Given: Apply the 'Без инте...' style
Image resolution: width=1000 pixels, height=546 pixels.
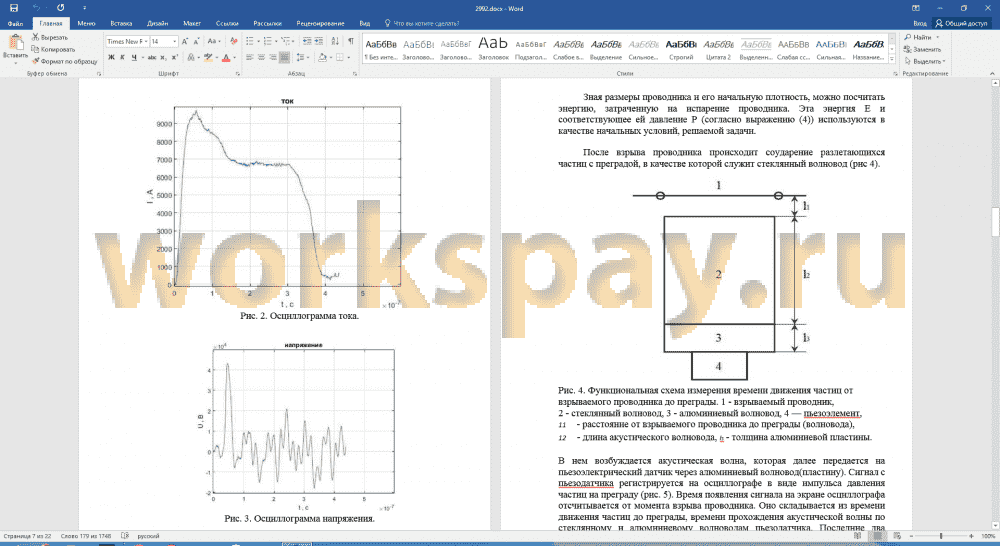Looking at the screenshot, I should click(x=381, y=49).
